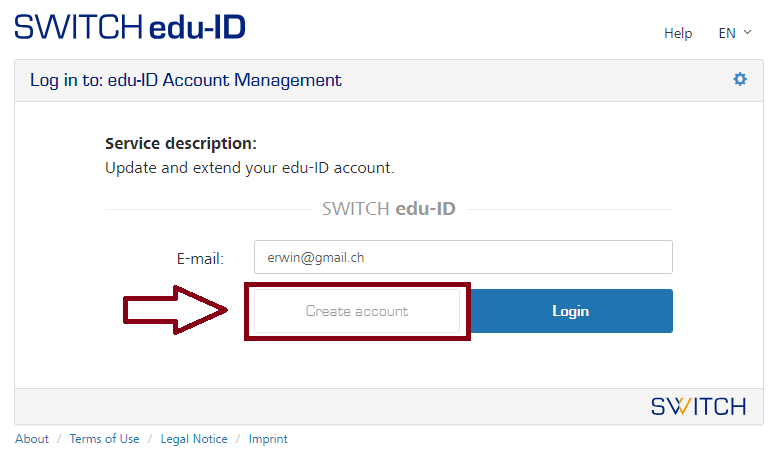Image resolution: width=775 pixels, height=459 pixels.
Task: Click the E-mail field label
Action: click(200, 258)
